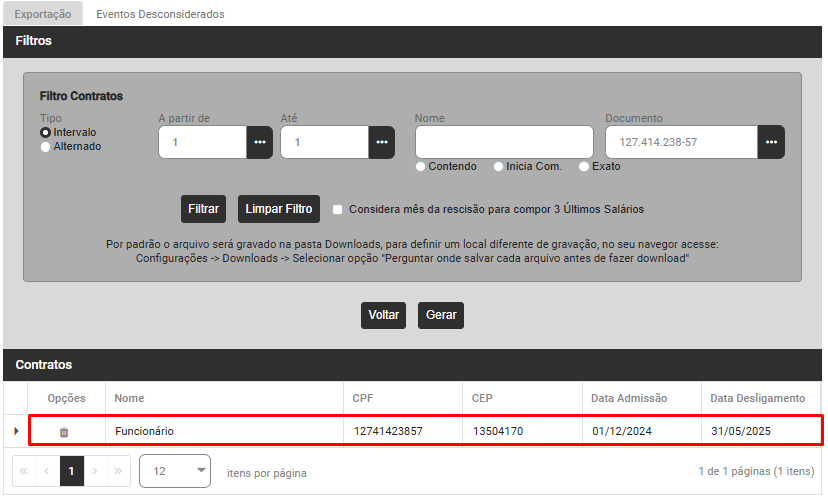This screenshot has height=497, width=828.
Task: Choose Exato name match option
Action: pos(584,166)
